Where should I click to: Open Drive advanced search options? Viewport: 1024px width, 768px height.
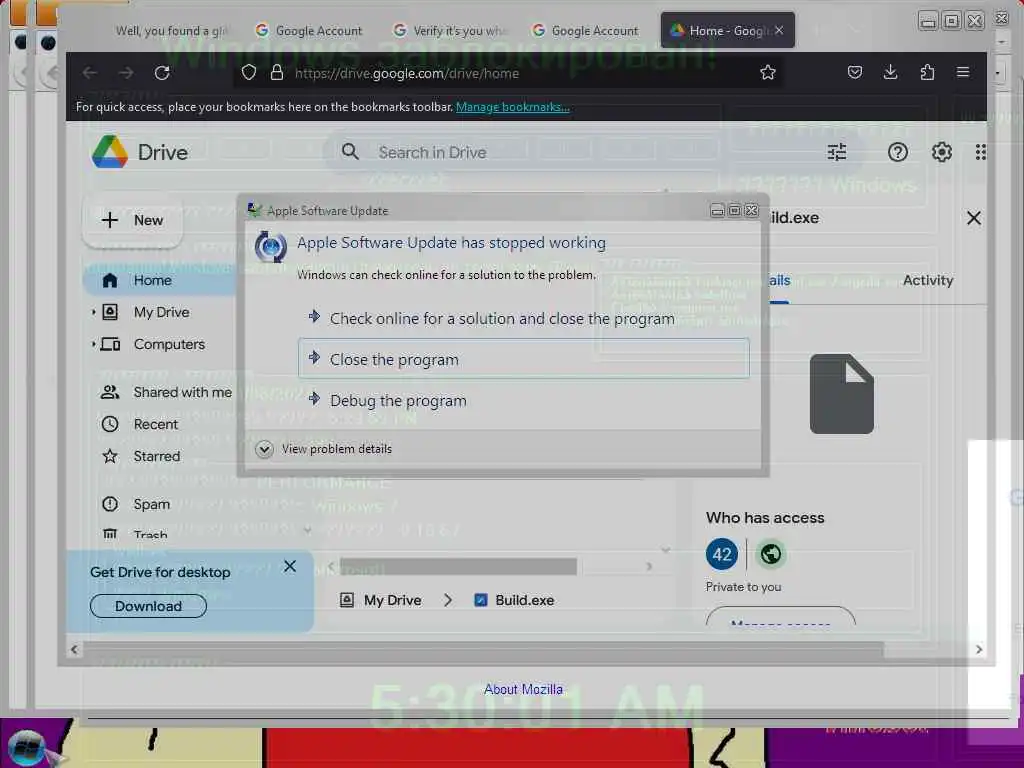pos(837,152)
